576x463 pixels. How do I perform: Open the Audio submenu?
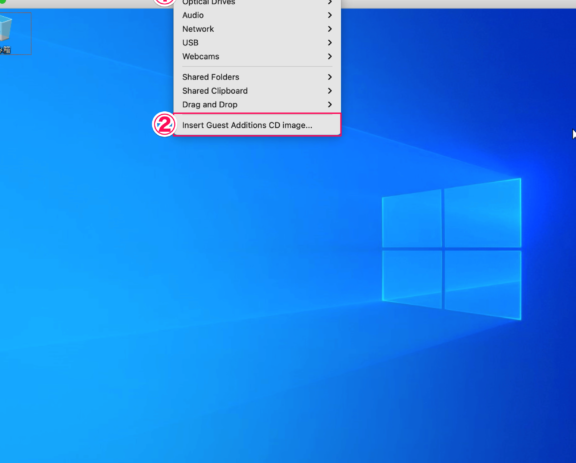point(257,15)
